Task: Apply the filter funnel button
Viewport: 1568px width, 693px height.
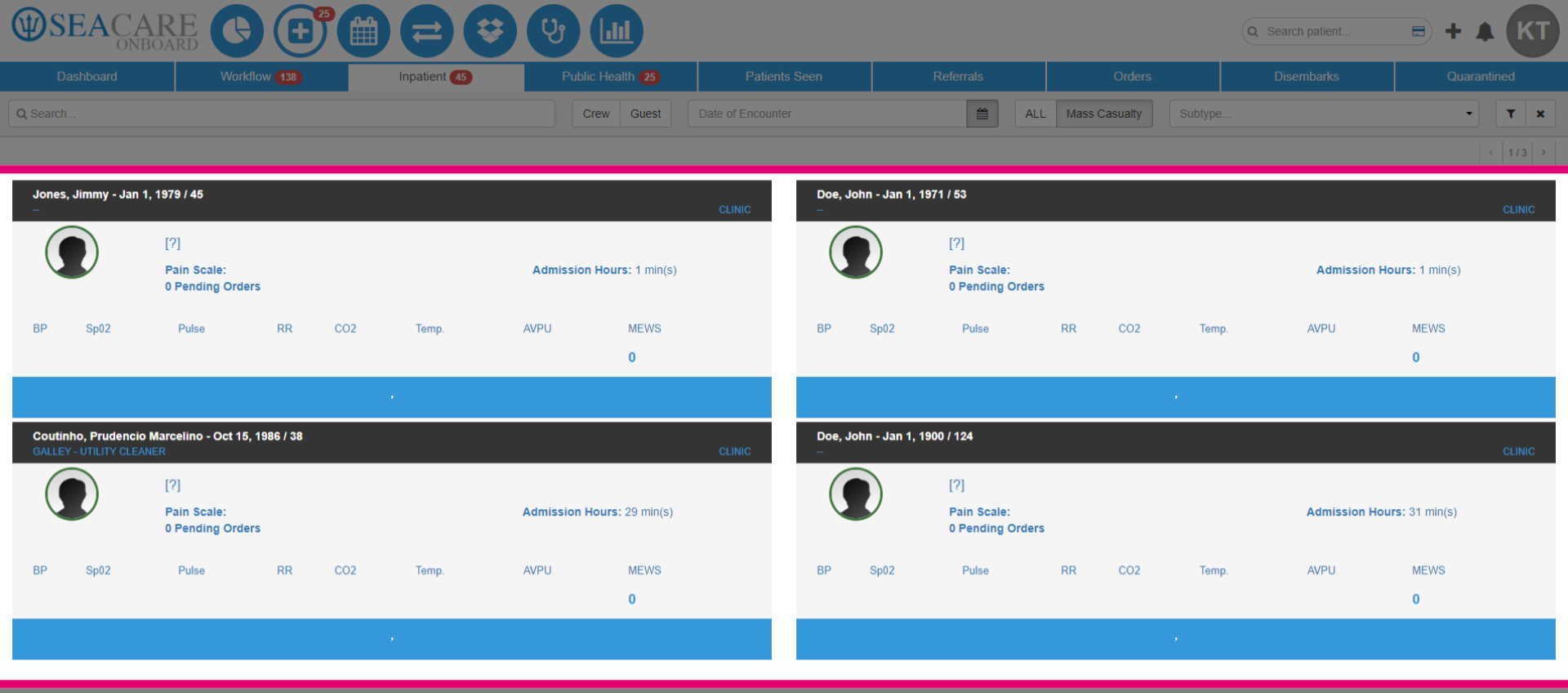Action: pos(1511,114)
